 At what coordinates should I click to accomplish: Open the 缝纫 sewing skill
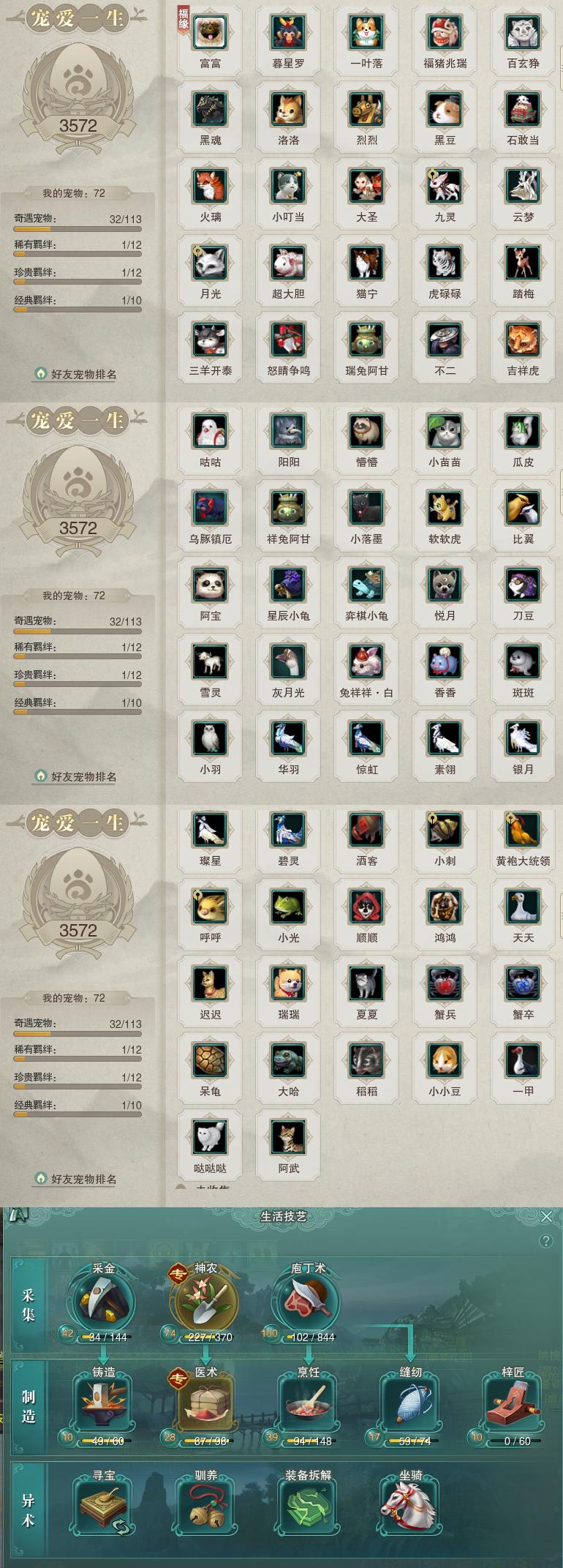point(410,1403)
